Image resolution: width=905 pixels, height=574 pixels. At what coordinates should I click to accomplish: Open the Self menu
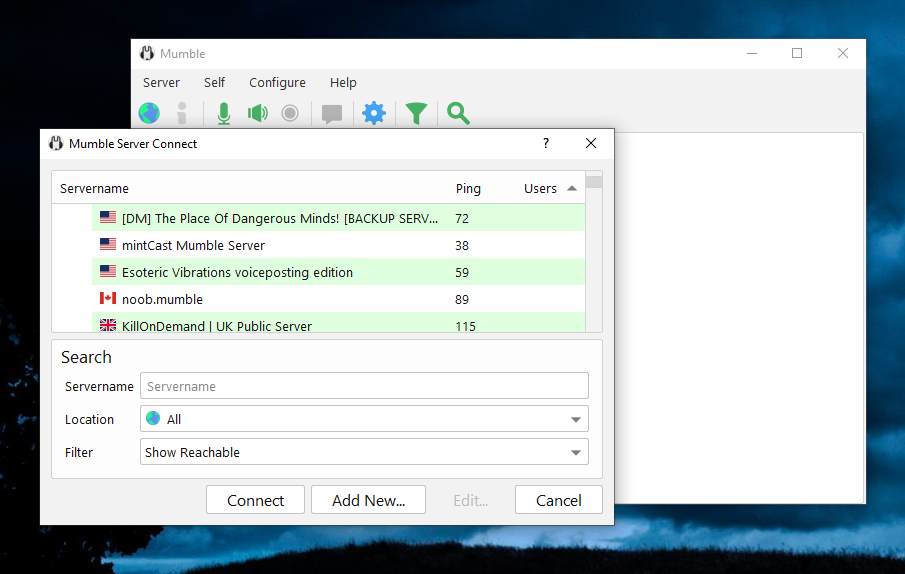click(x=214, y=82)
